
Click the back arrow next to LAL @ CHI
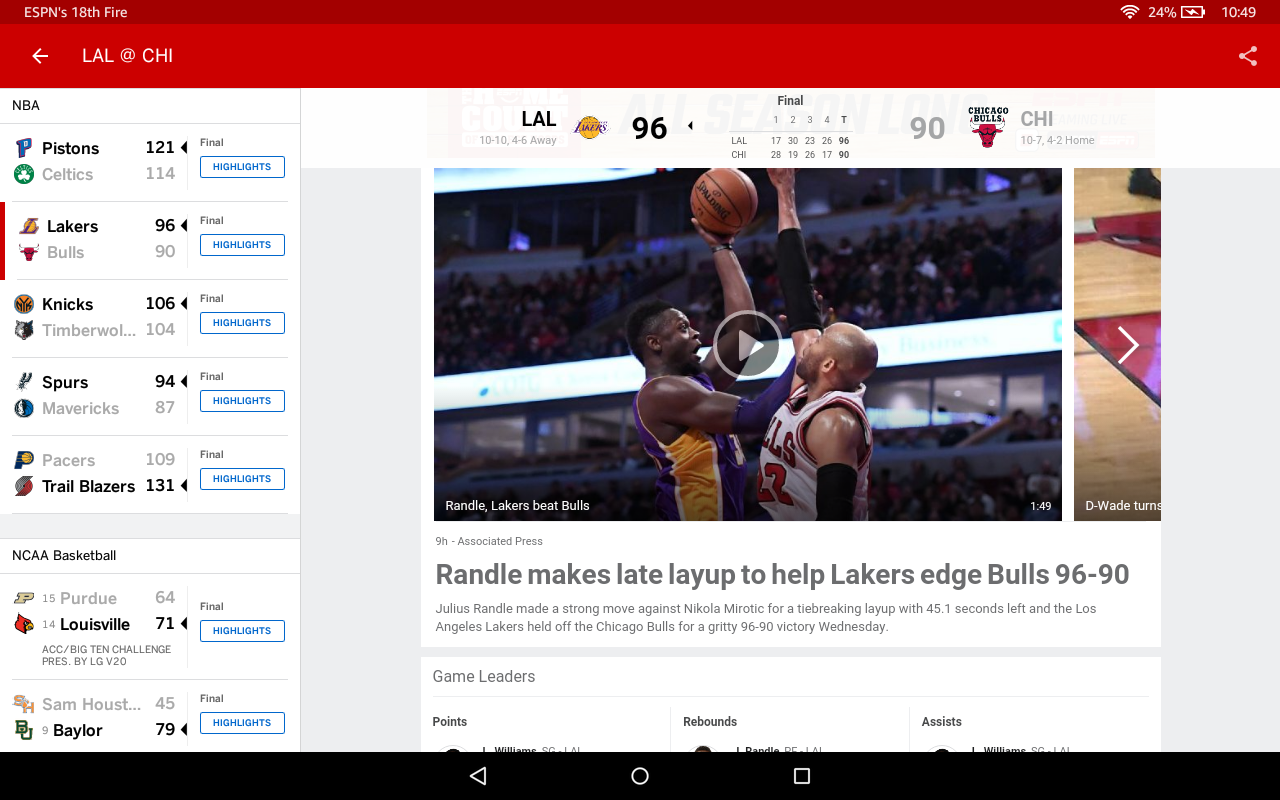click(39, 56)
